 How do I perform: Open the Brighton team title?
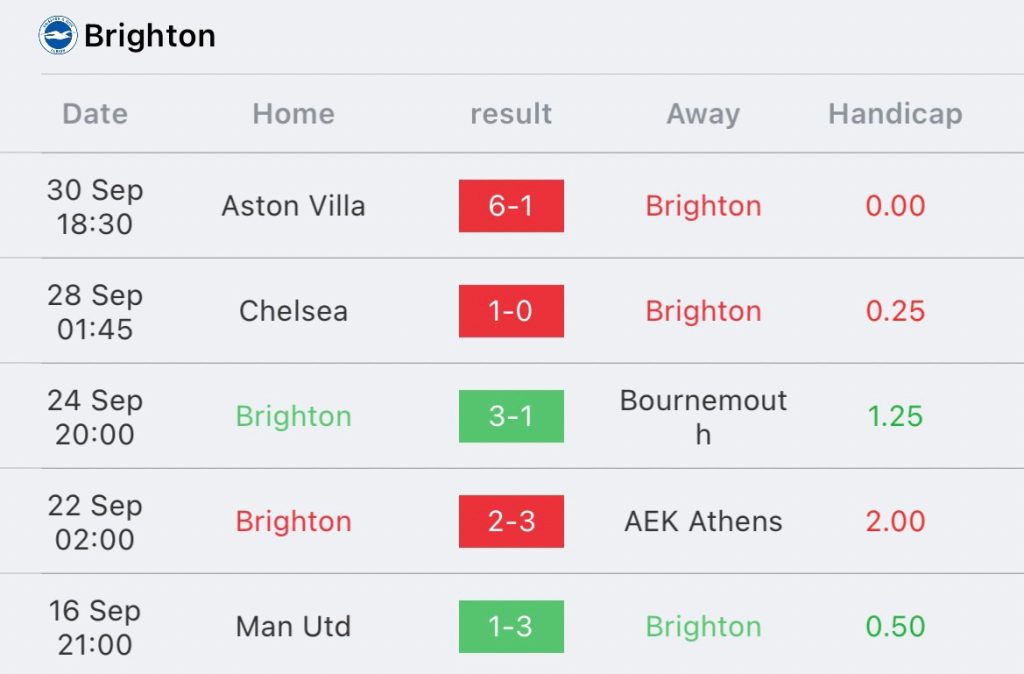tap(150, 36)
